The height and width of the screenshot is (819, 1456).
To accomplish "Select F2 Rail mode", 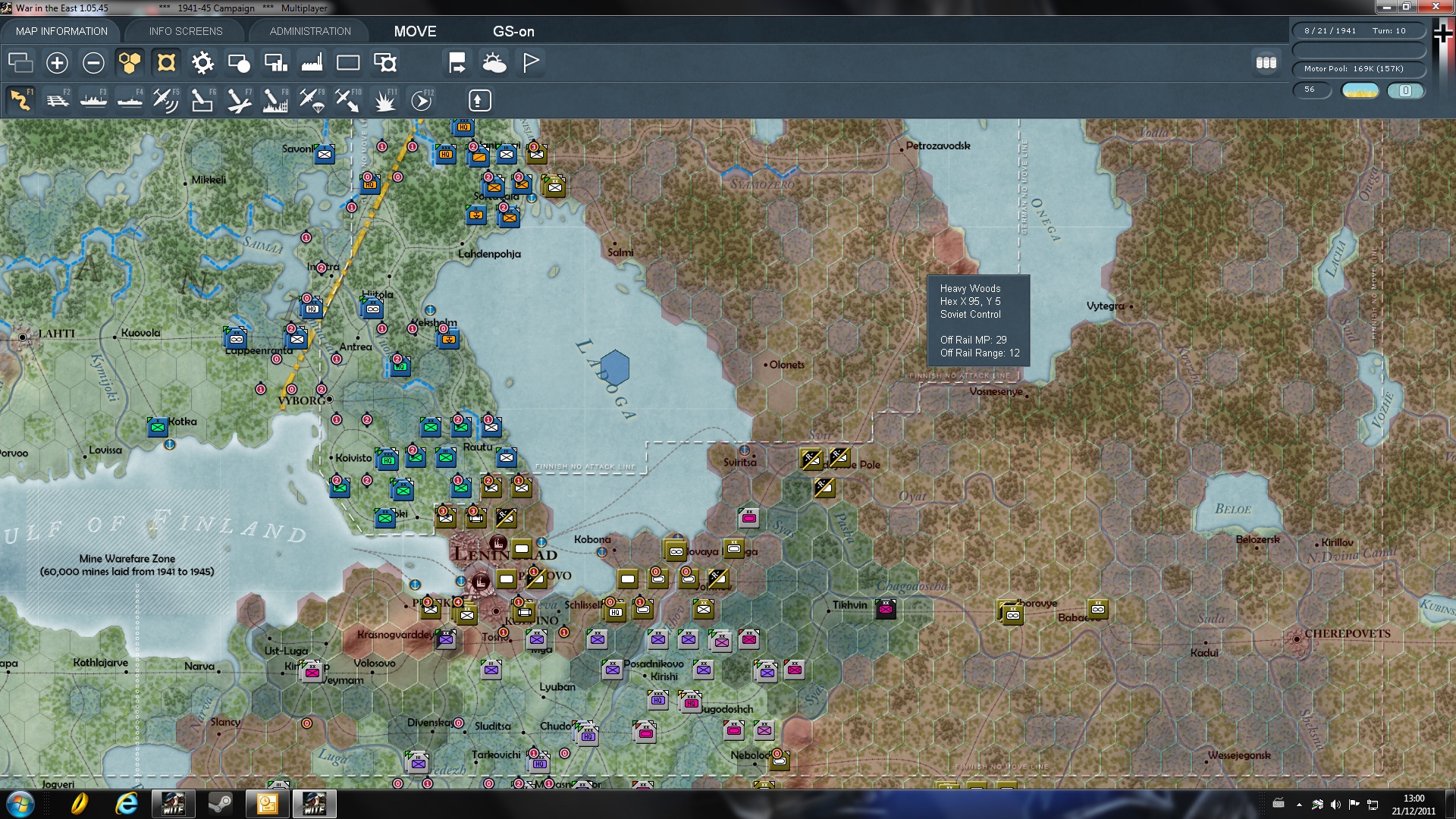I will [x=57, y=100].
